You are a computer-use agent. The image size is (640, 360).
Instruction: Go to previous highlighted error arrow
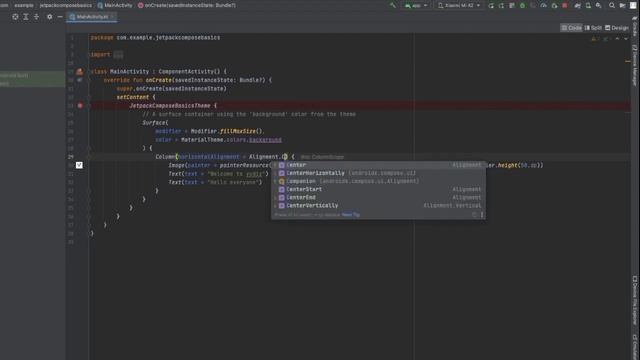pyautogui.click(x=617, y=39)
